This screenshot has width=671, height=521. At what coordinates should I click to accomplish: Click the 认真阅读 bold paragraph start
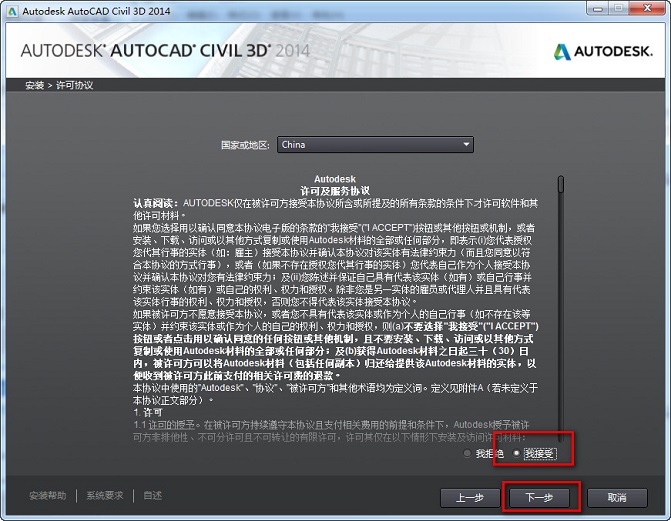tap(156, 203)
